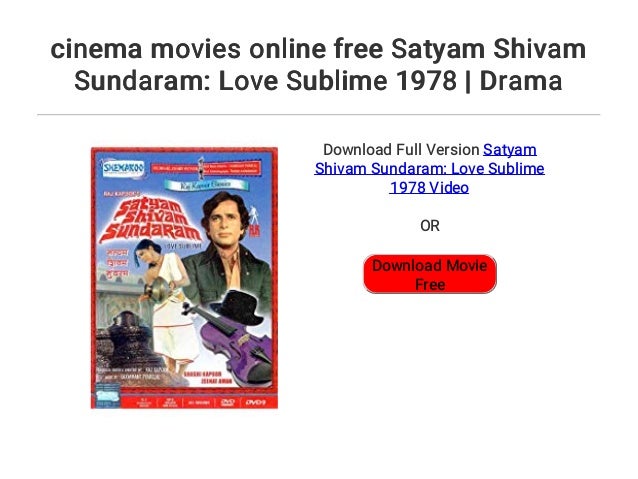Click the page heading about cinema movies online
Viewport: 638px width, 479px height.
pyautogui.click(x=318, y=64)
